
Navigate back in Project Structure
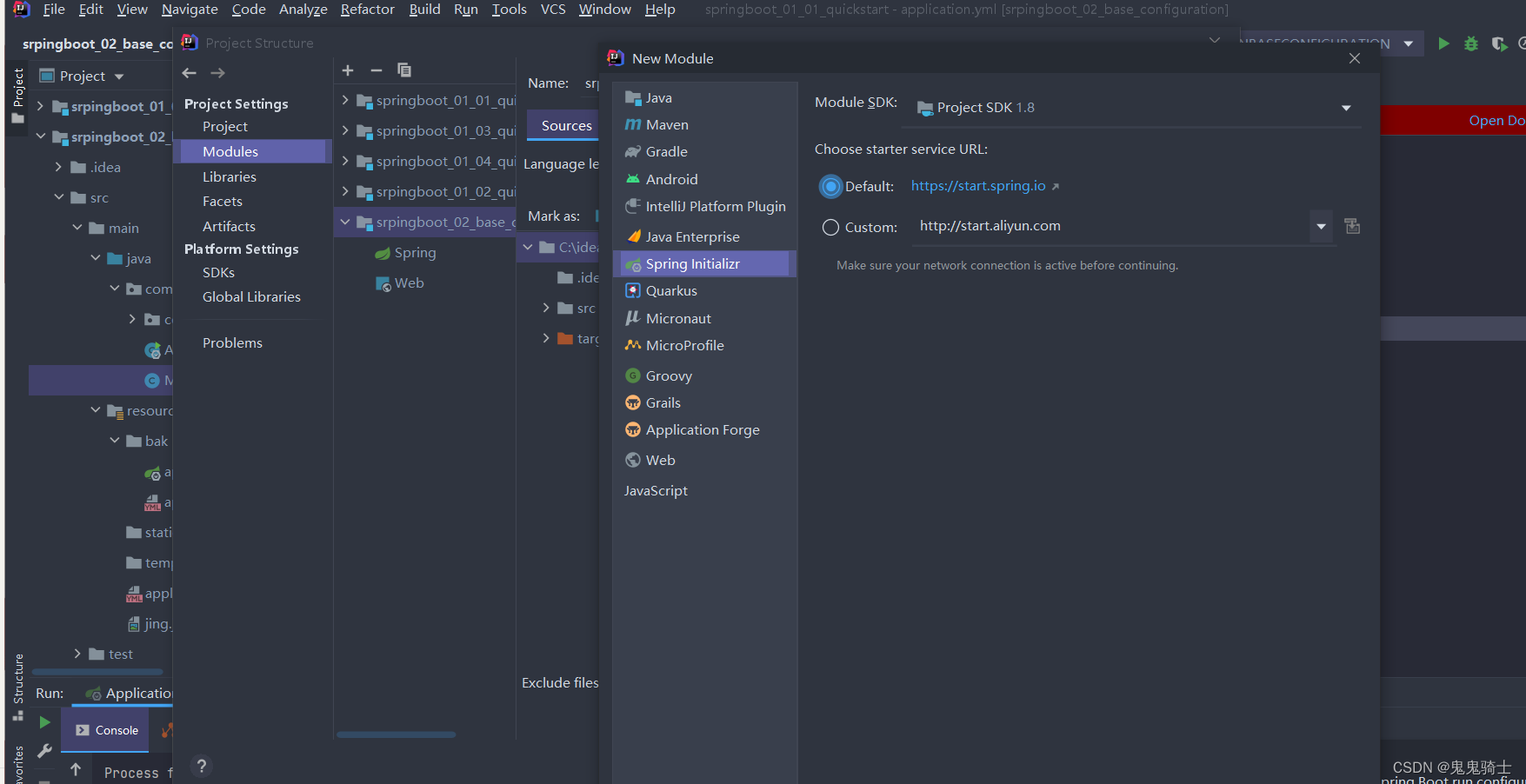point(190,73)
